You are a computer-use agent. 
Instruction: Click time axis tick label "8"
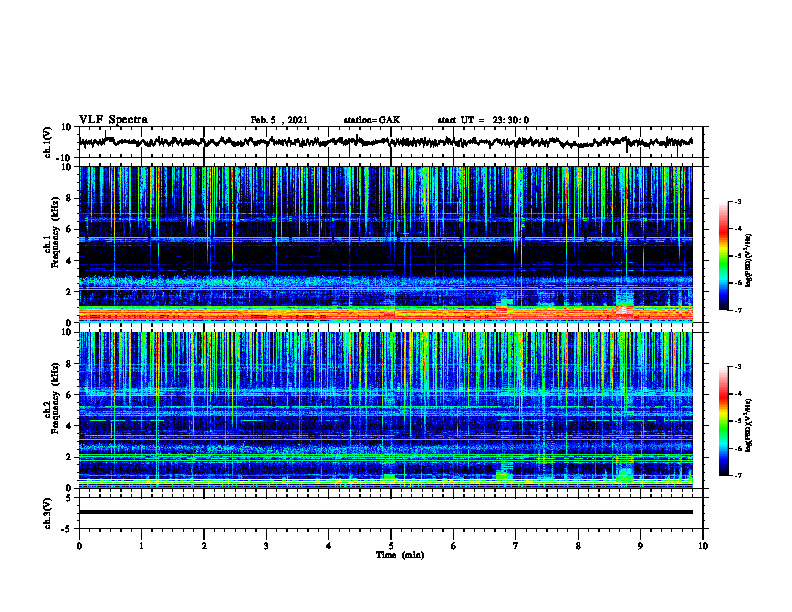(578, 546)
